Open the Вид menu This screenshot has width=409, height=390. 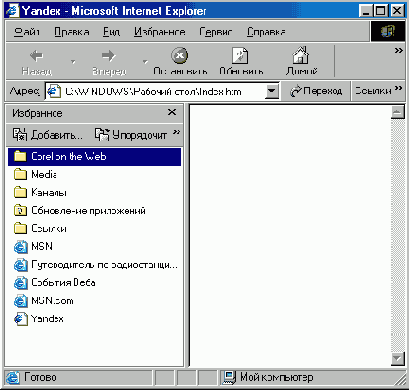point(111,32)
